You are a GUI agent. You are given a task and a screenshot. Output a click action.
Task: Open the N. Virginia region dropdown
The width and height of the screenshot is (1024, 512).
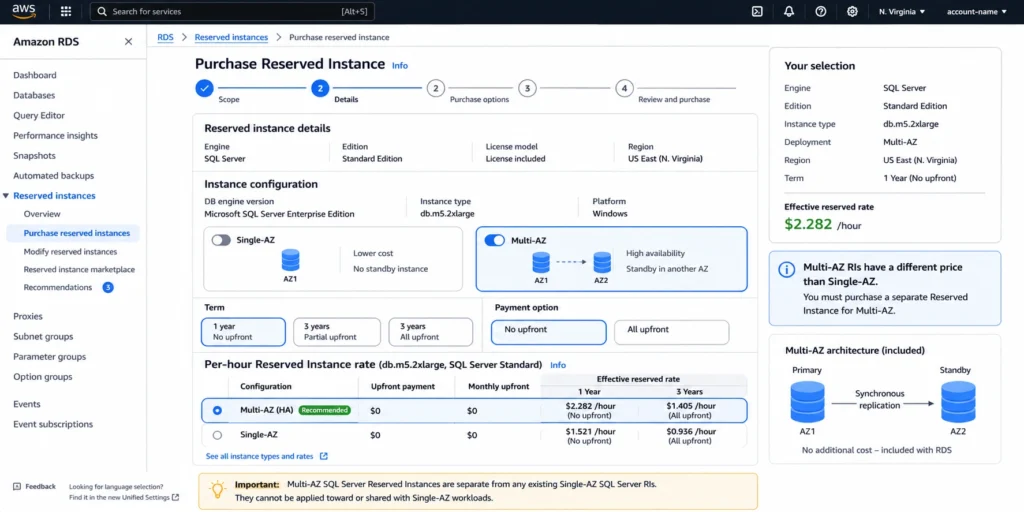[902, 12]
